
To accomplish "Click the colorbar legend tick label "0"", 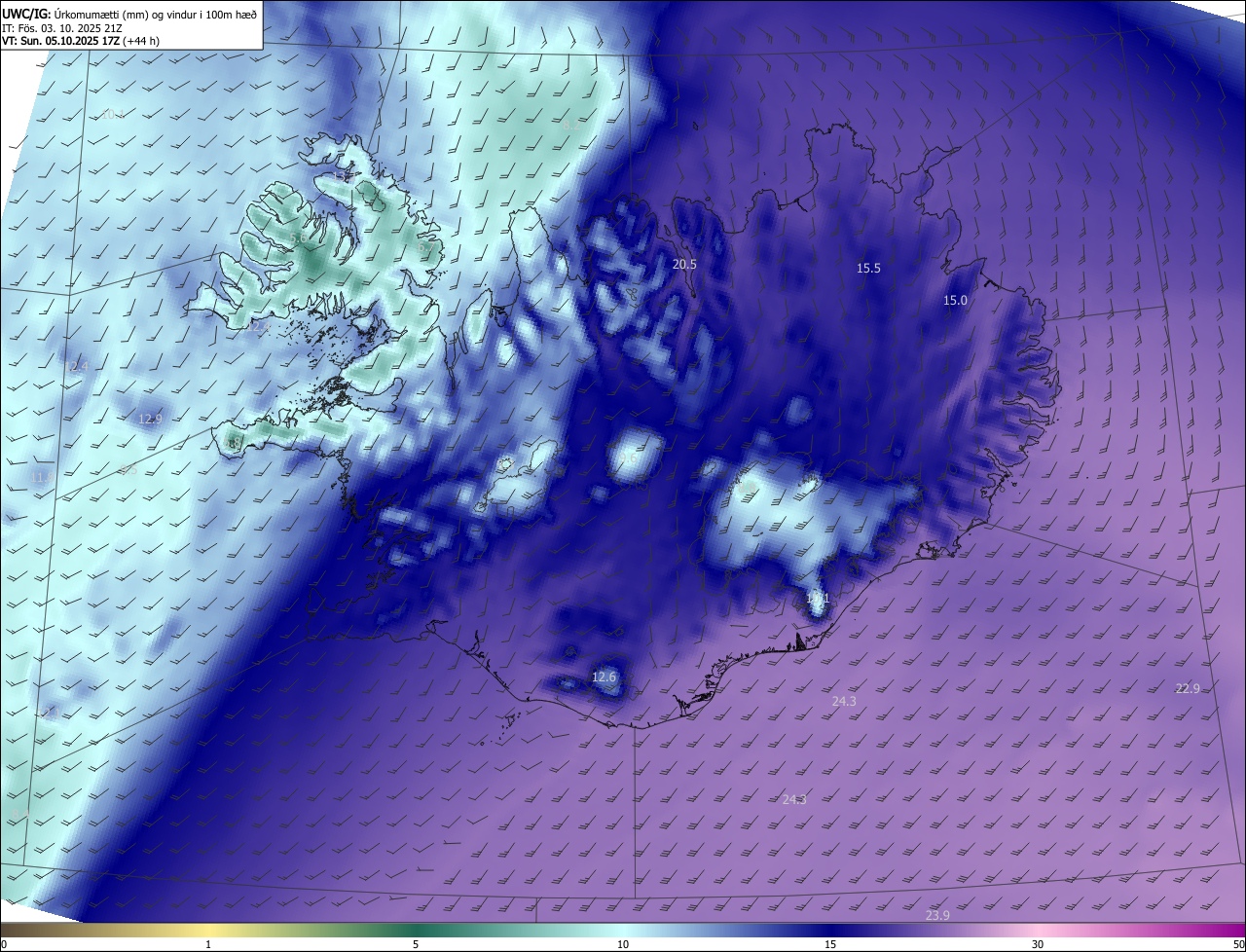I will tap(4, 944).
